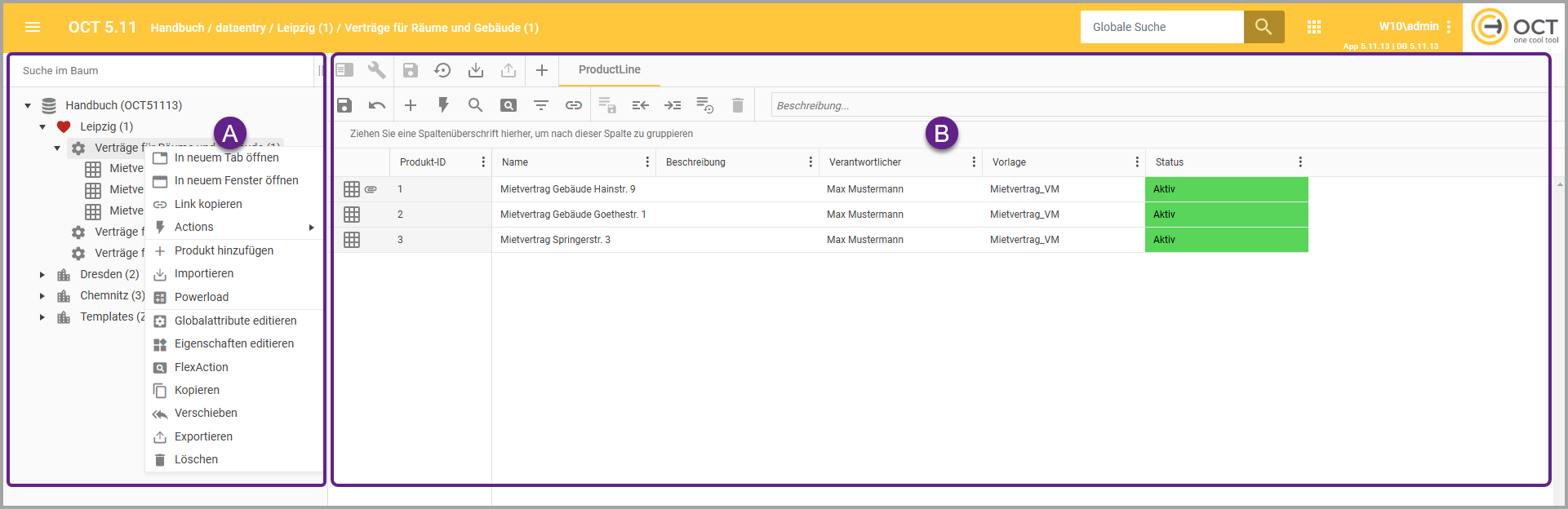
Task: Open the apps grid launcher icon
Action: (x=1313, y=27)
